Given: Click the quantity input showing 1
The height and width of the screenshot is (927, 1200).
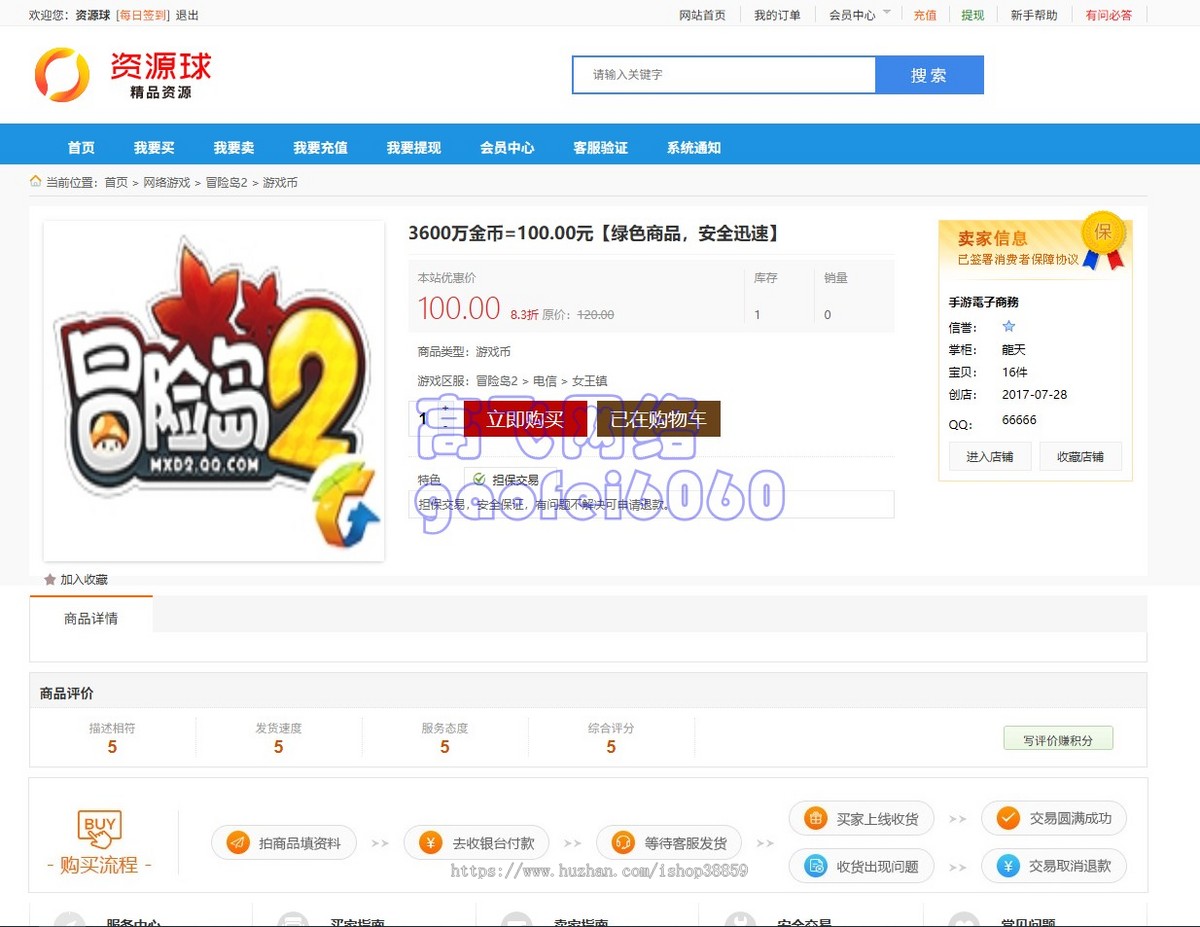Looking at the screenshot, I should pos(425,418).
